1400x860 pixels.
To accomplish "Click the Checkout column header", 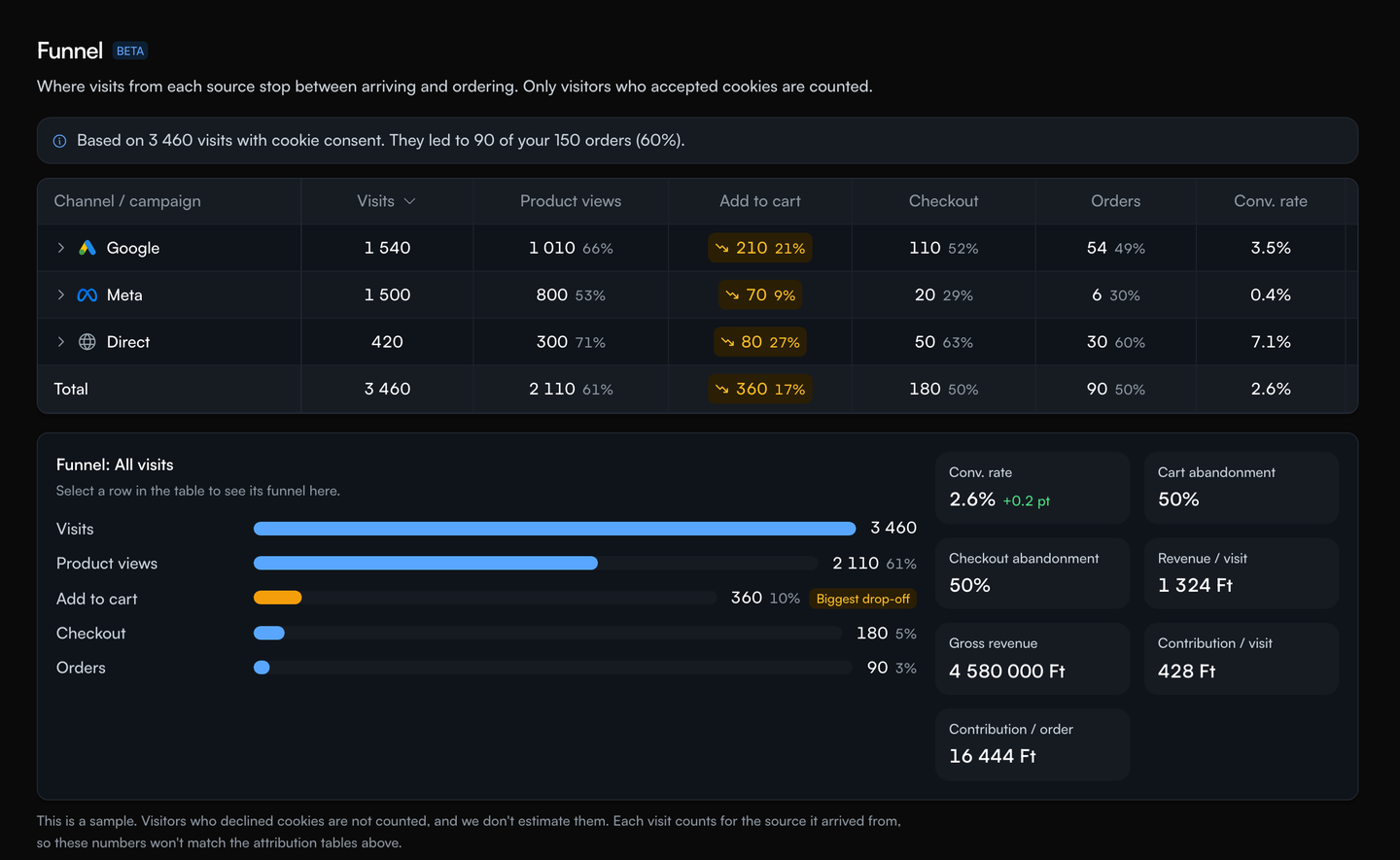I will pos(943,201).
